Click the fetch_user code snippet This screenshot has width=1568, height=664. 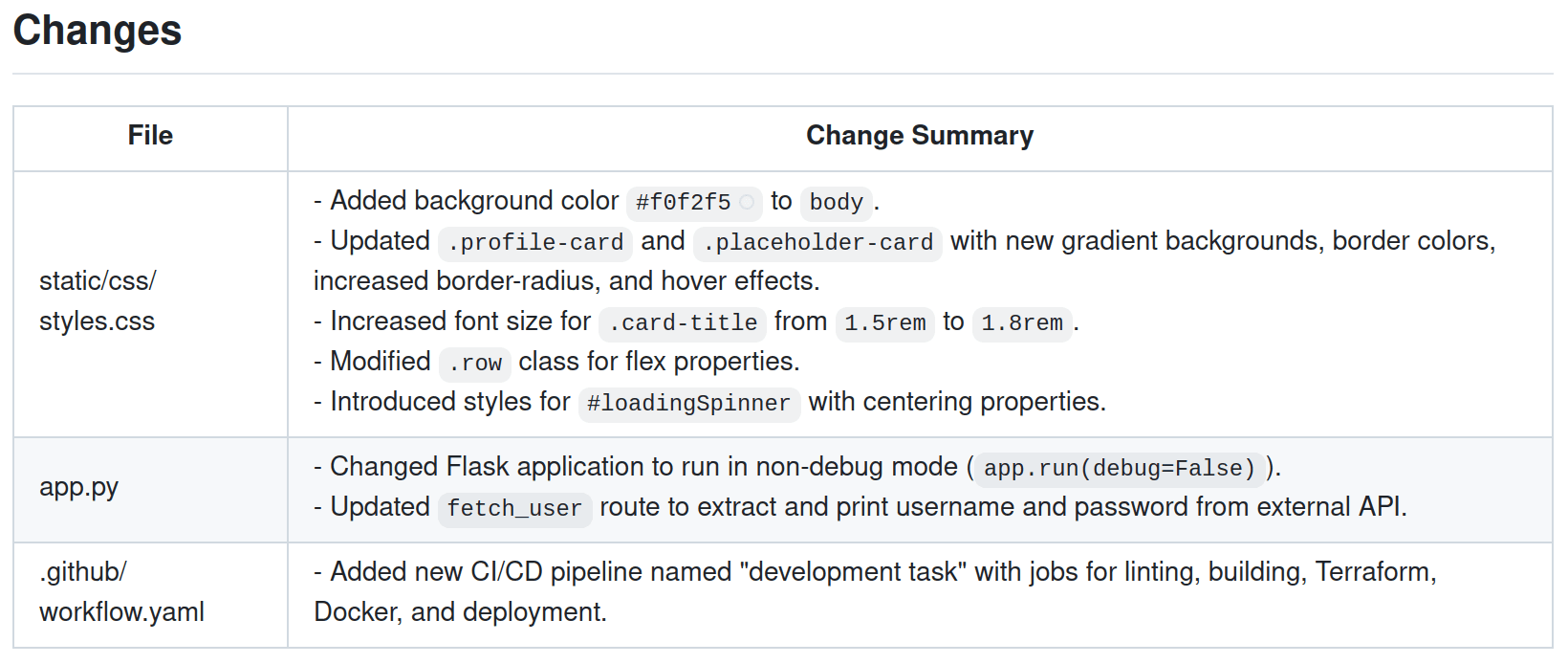coord(514,509)
